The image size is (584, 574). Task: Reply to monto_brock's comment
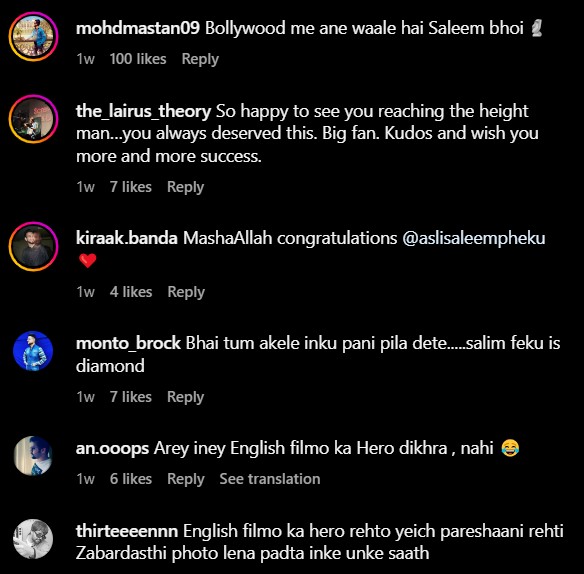[x=185, y=397]
